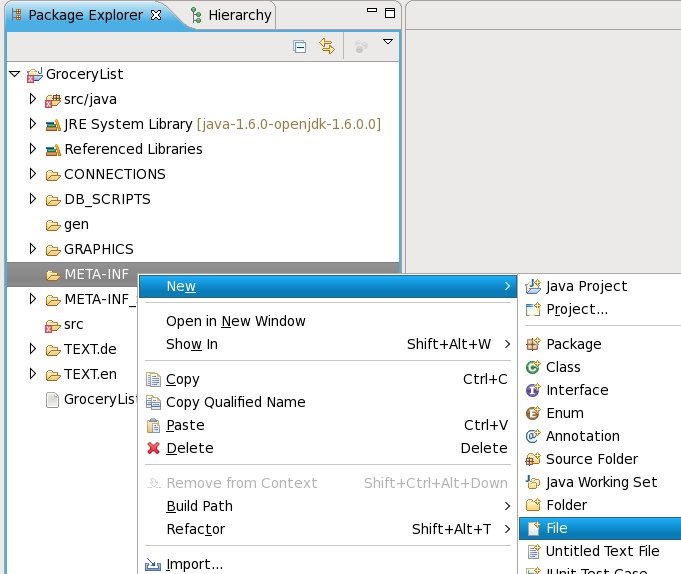Expand the src/java source folder
This screenshot has height=574, width=681.
coord(32,99)
